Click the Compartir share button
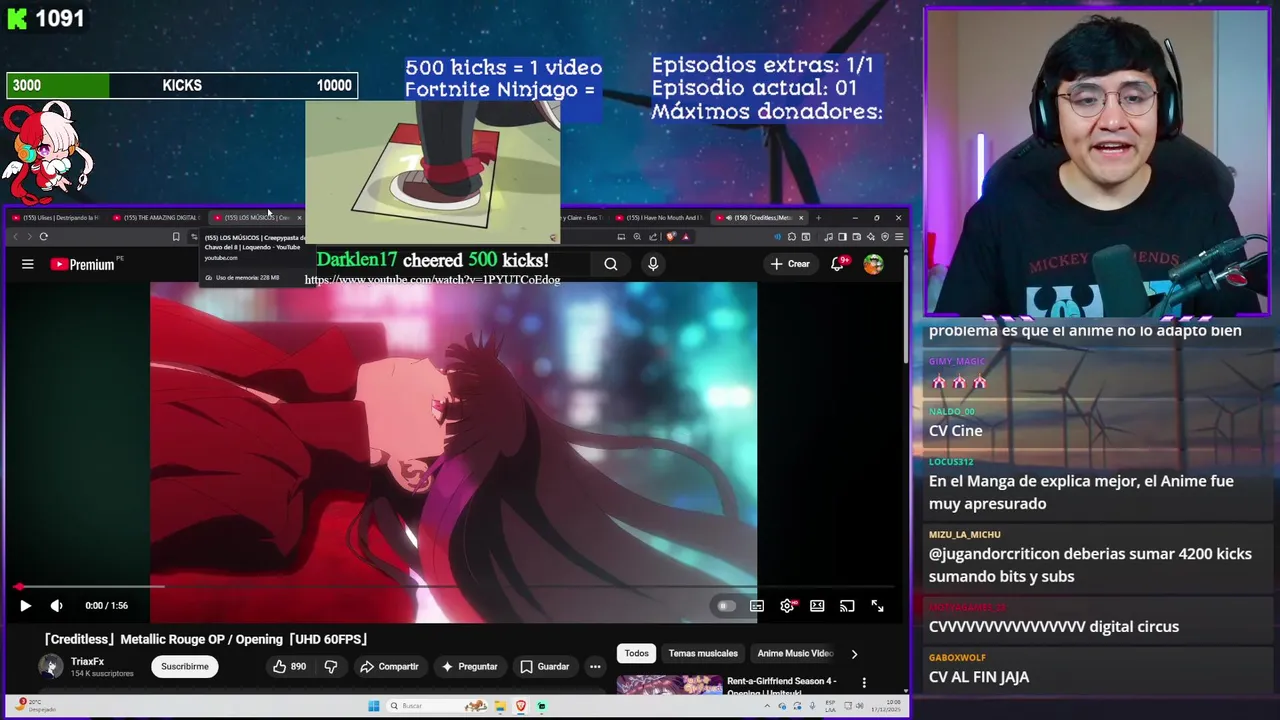The image size is (1280, 720). (x=389, y=666)
